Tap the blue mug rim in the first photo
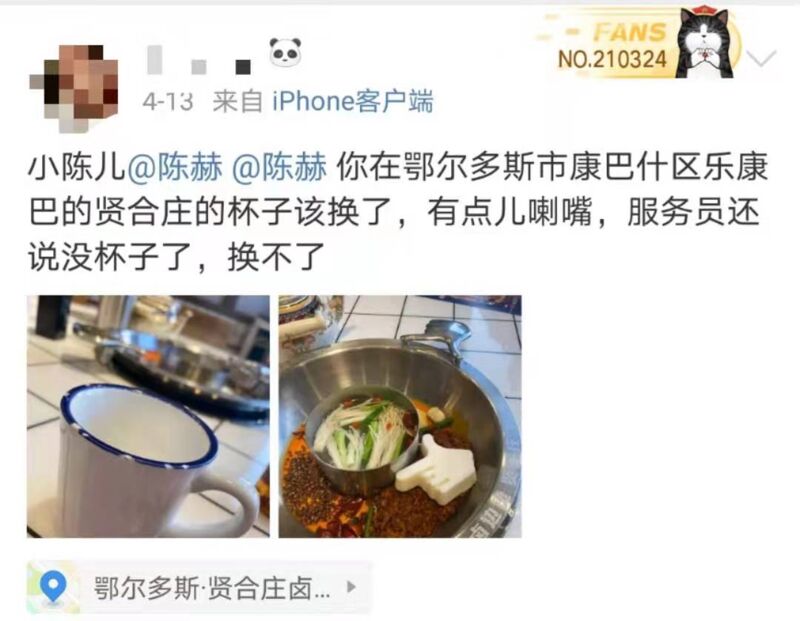The image size is (800, 621). tap(139, 426)
